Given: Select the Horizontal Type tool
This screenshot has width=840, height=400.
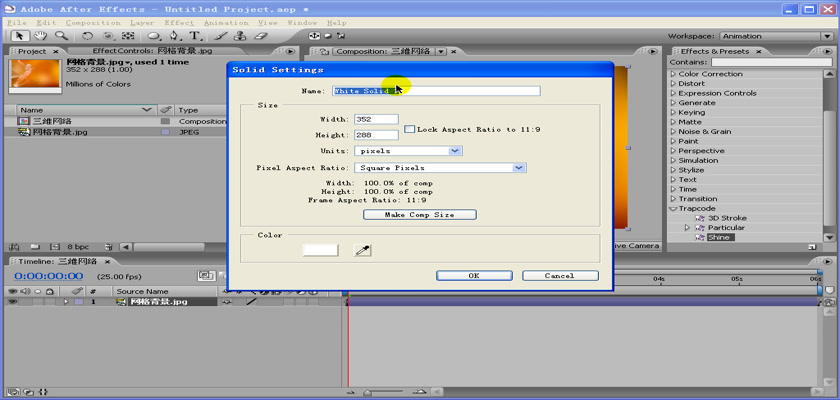Looking at the screenshot, I should click(195, 36).
